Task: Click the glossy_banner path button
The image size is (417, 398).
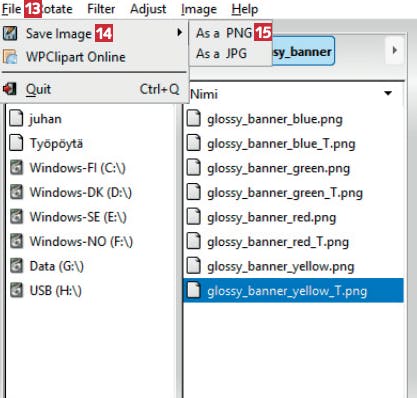Action: click(x=303, y=51)
